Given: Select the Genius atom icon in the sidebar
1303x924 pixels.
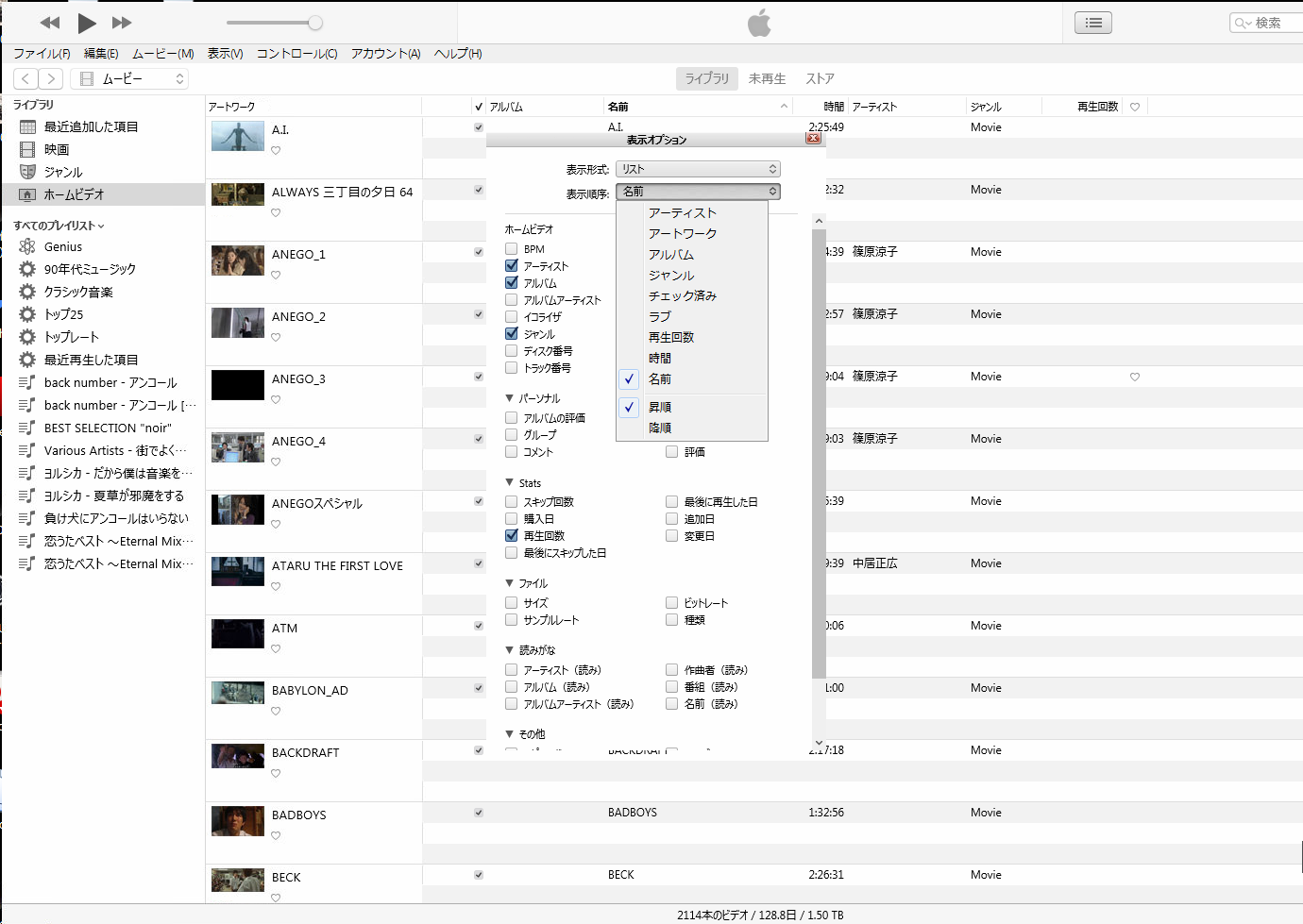Looking at the screenshot, I should pos(27,246).
